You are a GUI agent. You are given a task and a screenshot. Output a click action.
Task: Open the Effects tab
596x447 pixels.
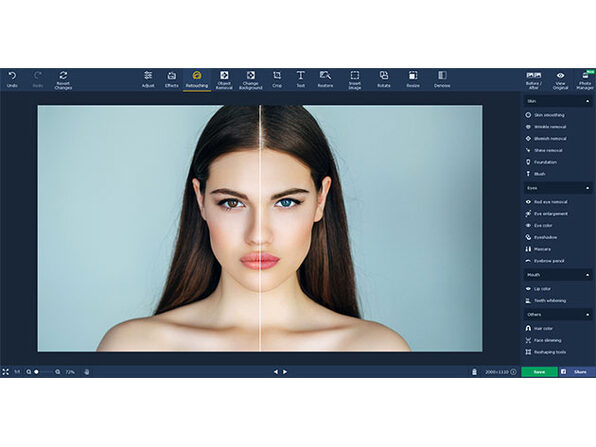pos(171,80)
